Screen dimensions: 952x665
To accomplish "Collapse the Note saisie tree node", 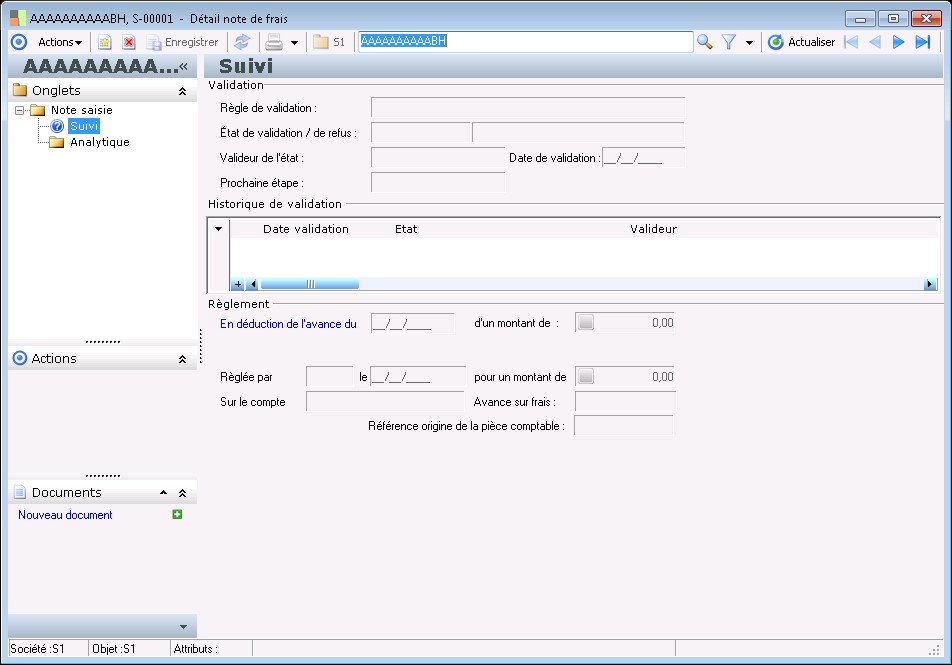I will click(x=20, y=110).
